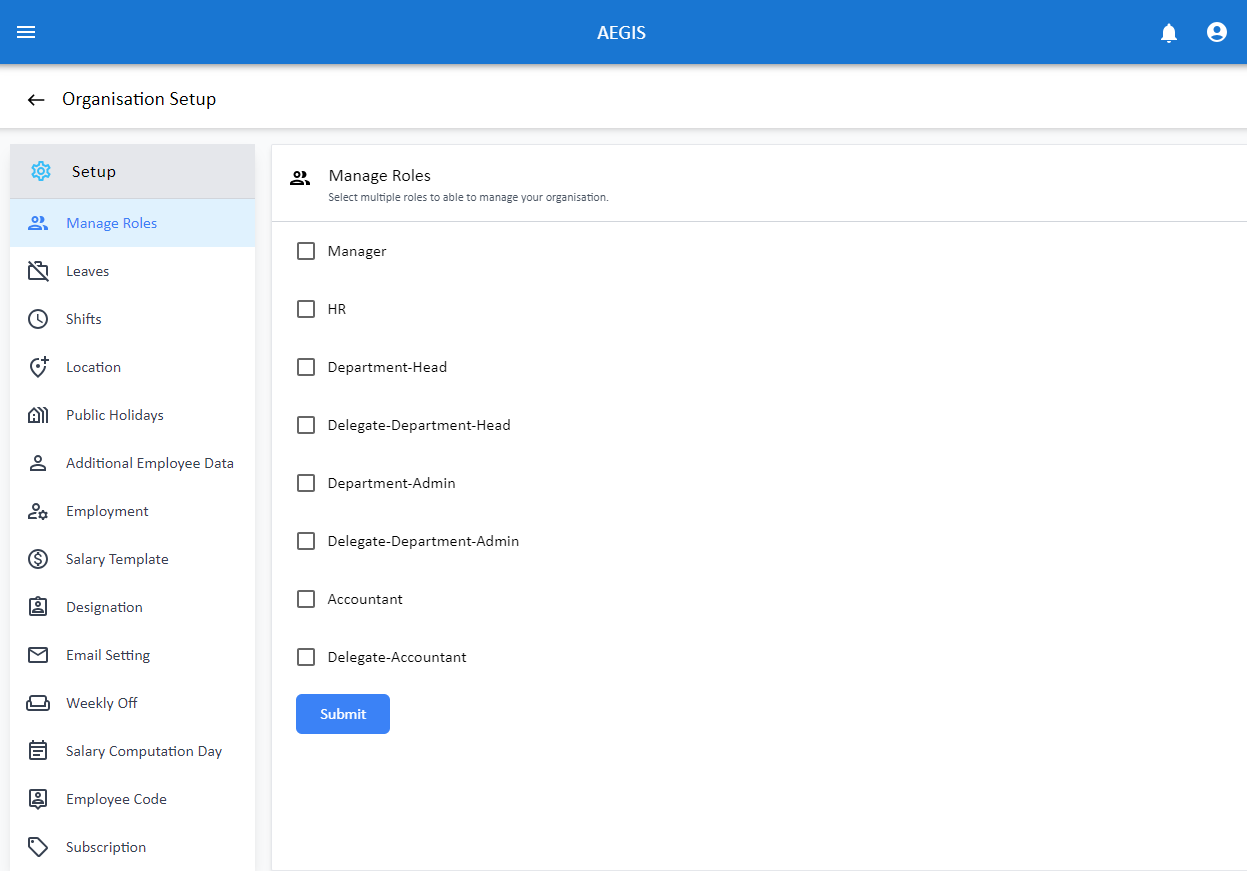The image size is (1247, 871).
Task: Check the Manager role checkbox
Action: (306, 251)
